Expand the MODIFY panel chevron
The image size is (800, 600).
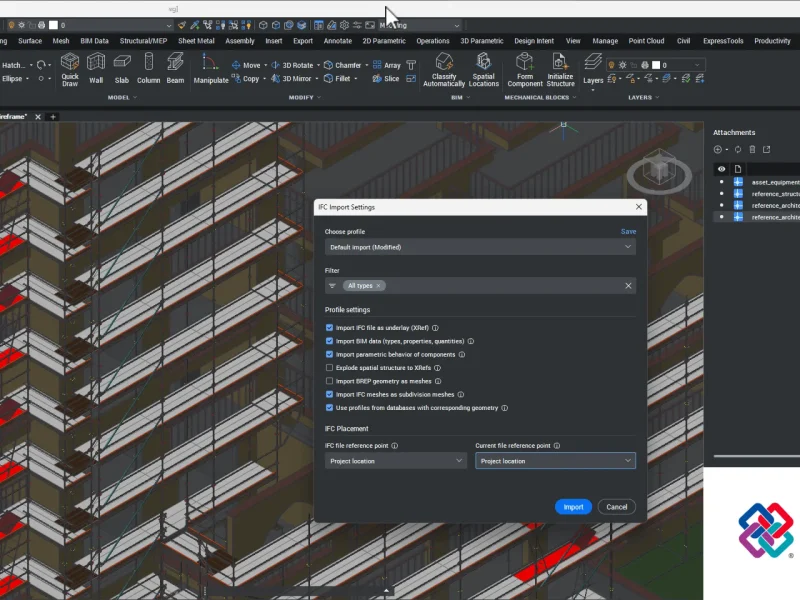click(x=319, y=97)
